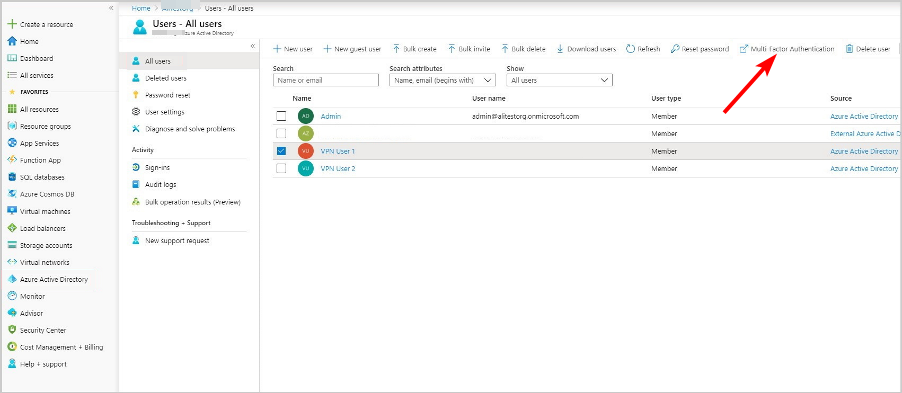Click the New guest user button
This screenshot has height=393, width=902.
(352, 49)
